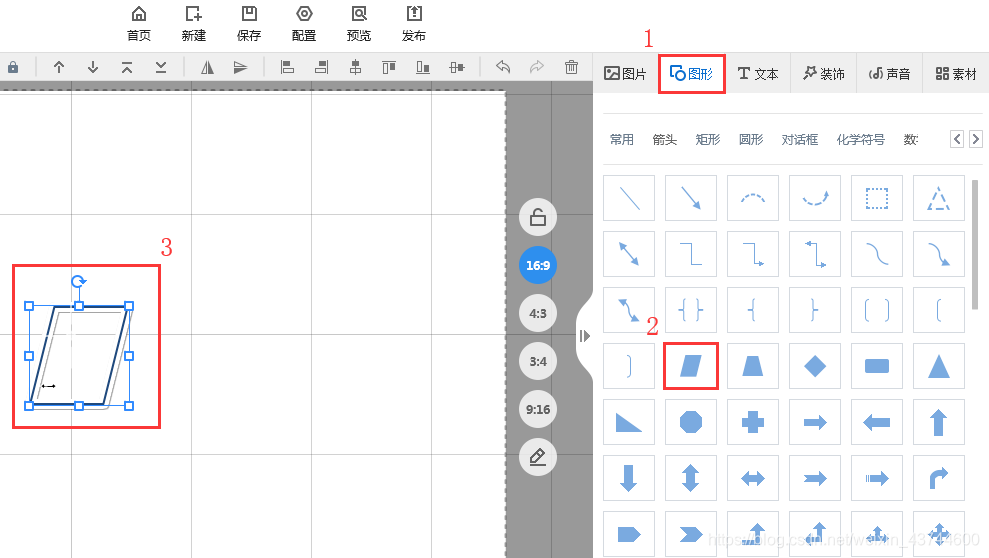Viewport: 989px width, 558px height.
Task: Insert the solid triangle shape
Action: pos(939,366)
